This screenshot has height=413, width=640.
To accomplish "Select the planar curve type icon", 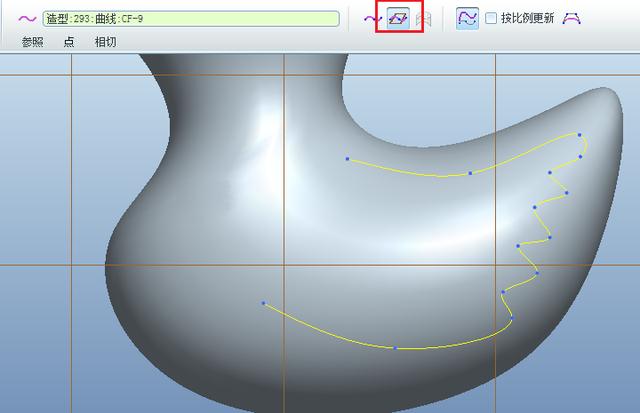I will tap(398, 18).
